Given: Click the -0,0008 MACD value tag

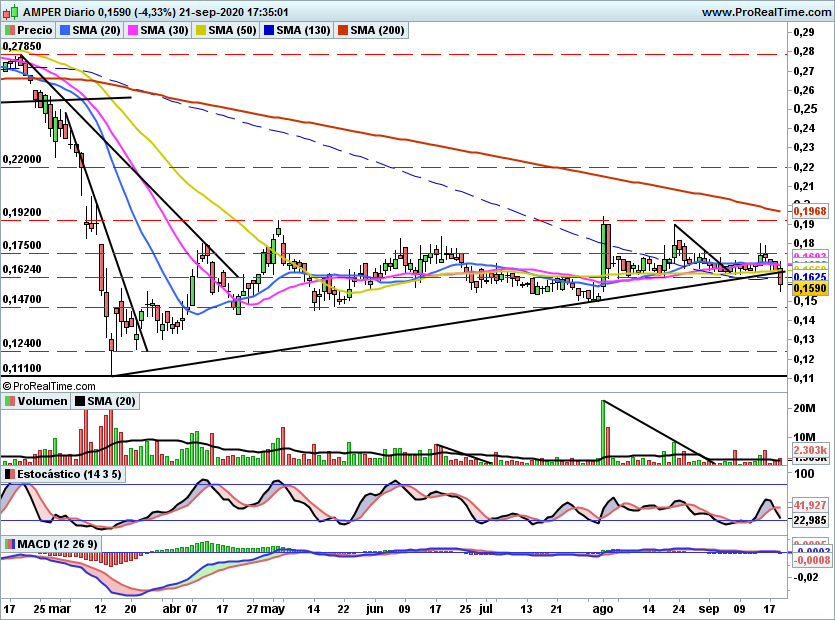Looking at the screenshot, I should (812, 560).
